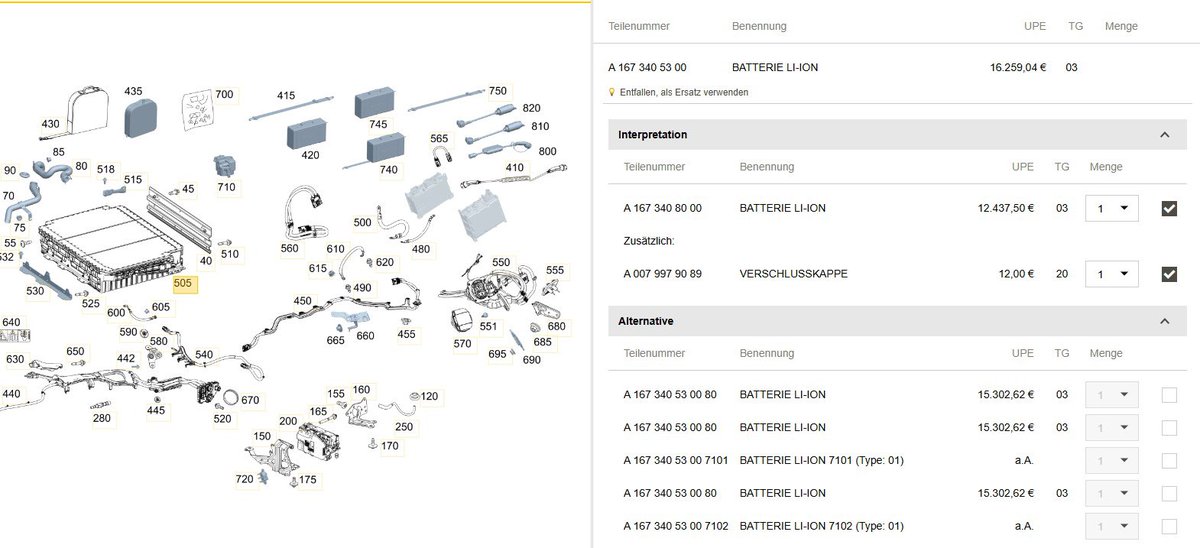1200x548 pixels.
Task: Select callout 710 component
Action: [226, 187]
